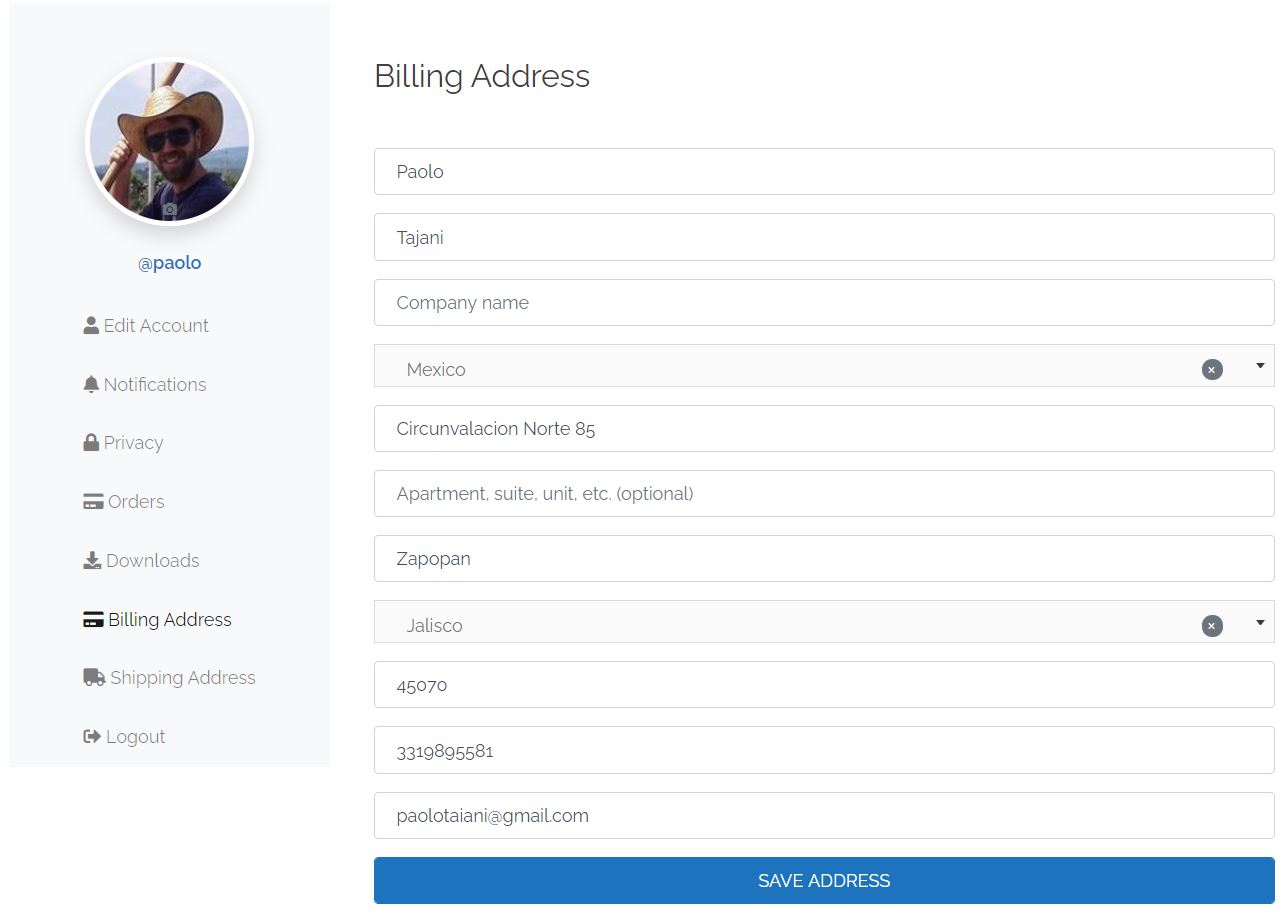Click the Apartment, suite, unit field
Image resolution: width=1285 pixels, height=916 pixels.
coord(824,493)
